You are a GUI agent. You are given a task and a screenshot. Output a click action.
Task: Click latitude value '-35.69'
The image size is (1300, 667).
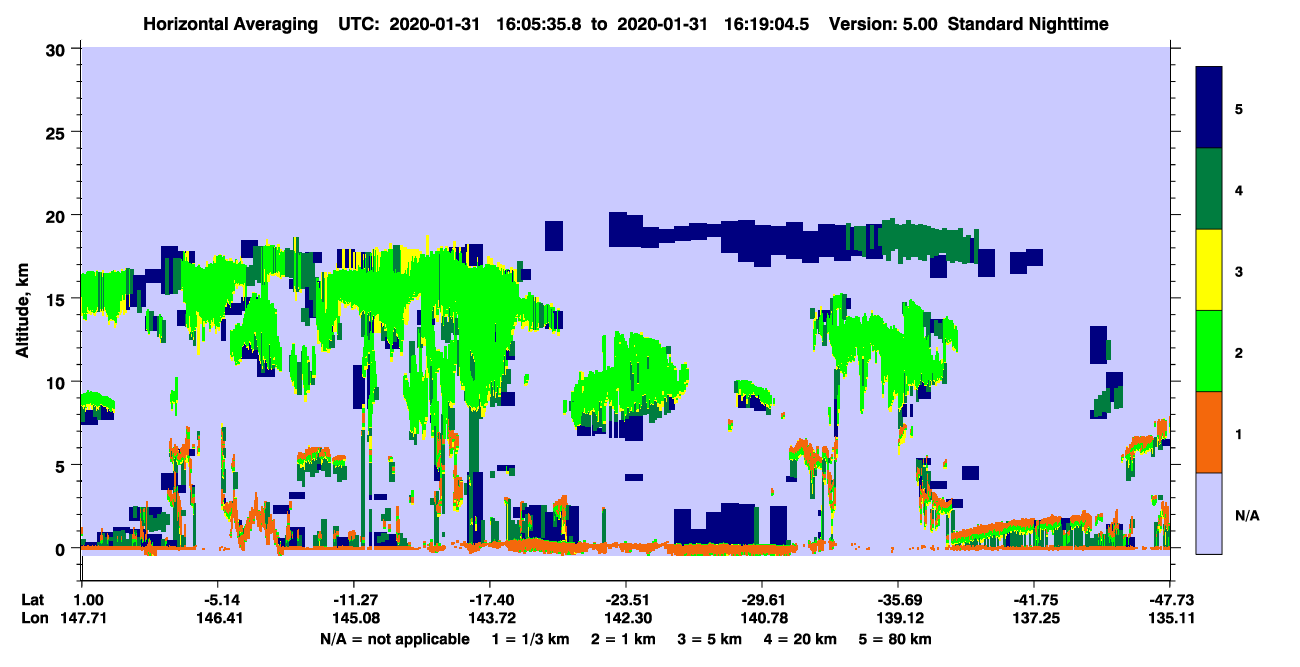click(898, 600)
